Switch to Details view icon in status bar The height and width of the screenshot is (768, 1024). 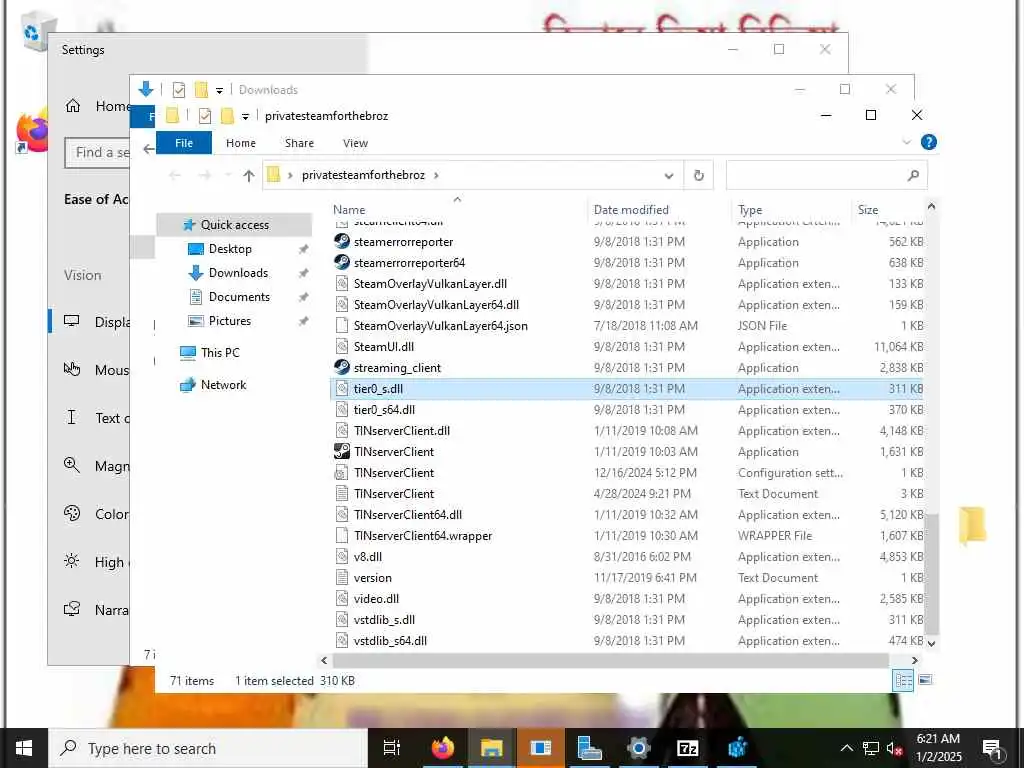click(x=903, y=680)
